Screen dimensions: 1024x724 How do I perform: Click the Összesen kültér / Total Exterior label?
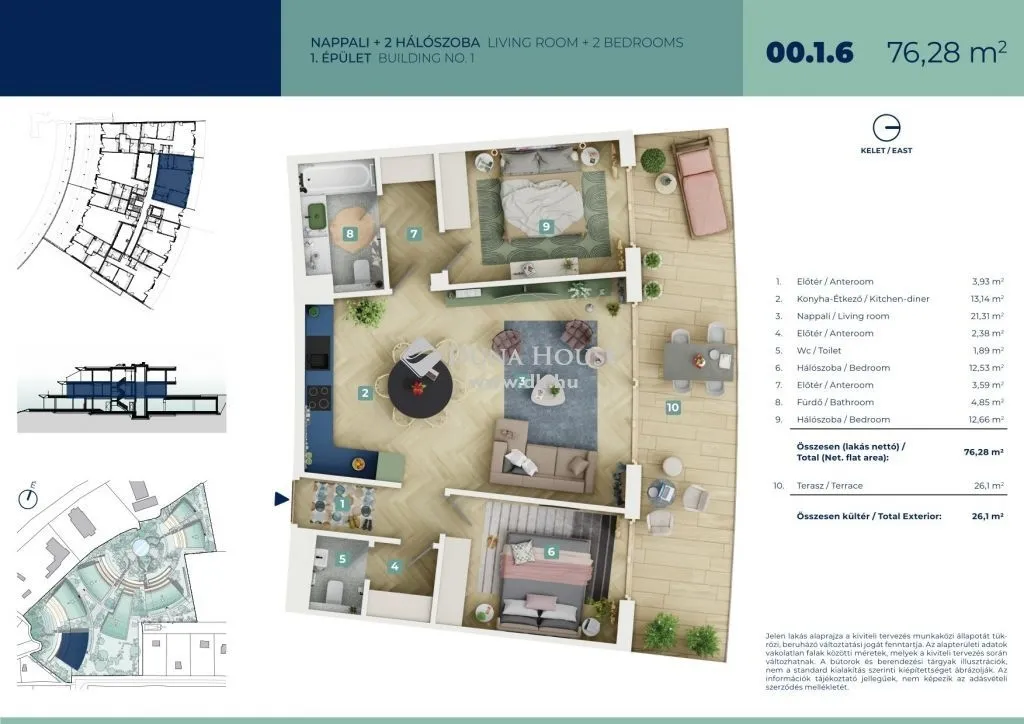click(x=869, y=516)
